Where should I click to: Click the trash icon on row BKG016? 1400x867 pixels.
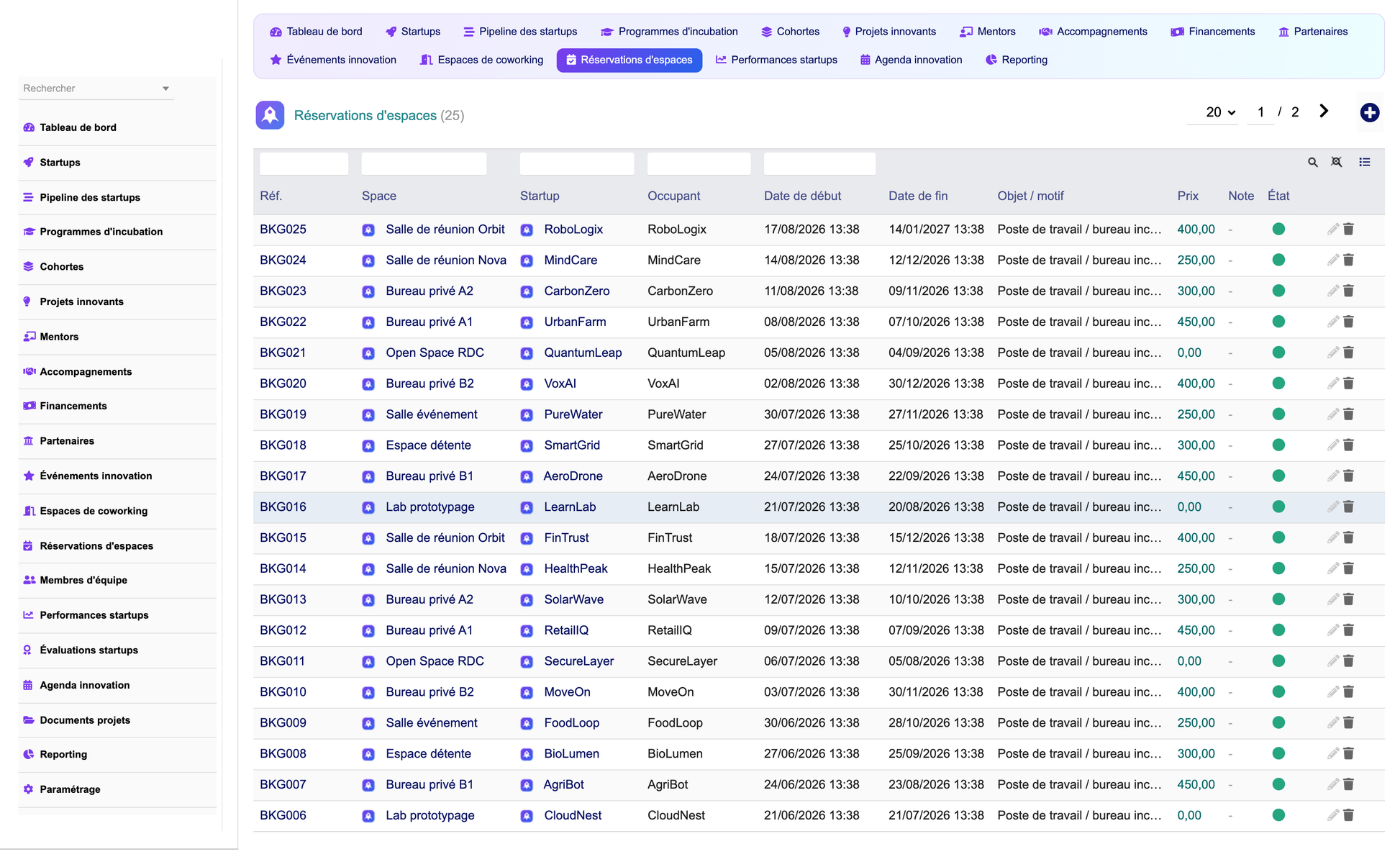pyautogui.click(x=1348, y=507)
